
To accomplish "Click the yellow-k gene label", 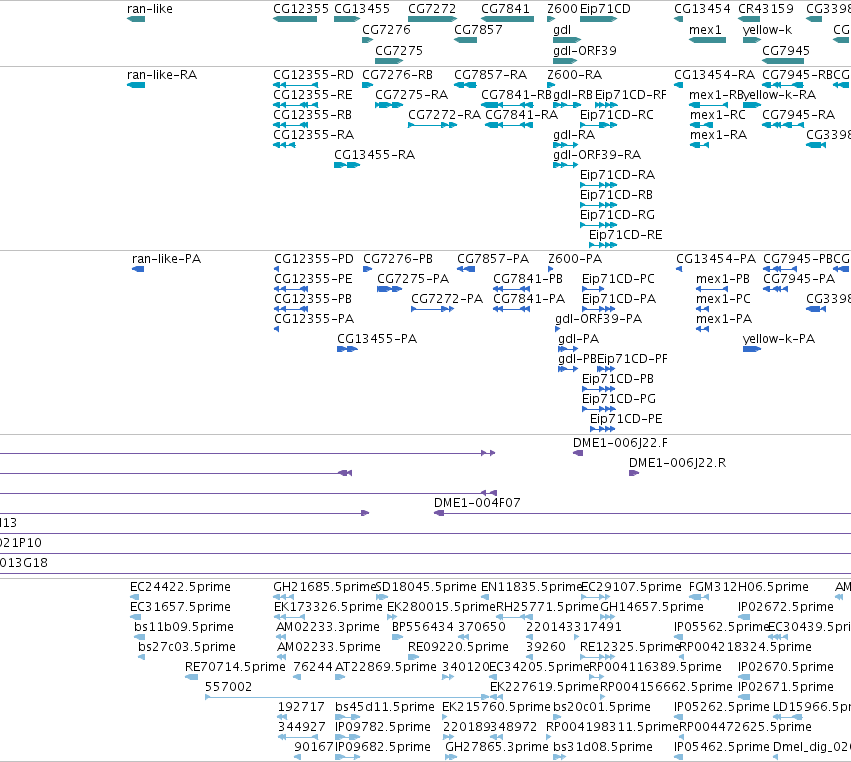I will click(x=767, y=30).
